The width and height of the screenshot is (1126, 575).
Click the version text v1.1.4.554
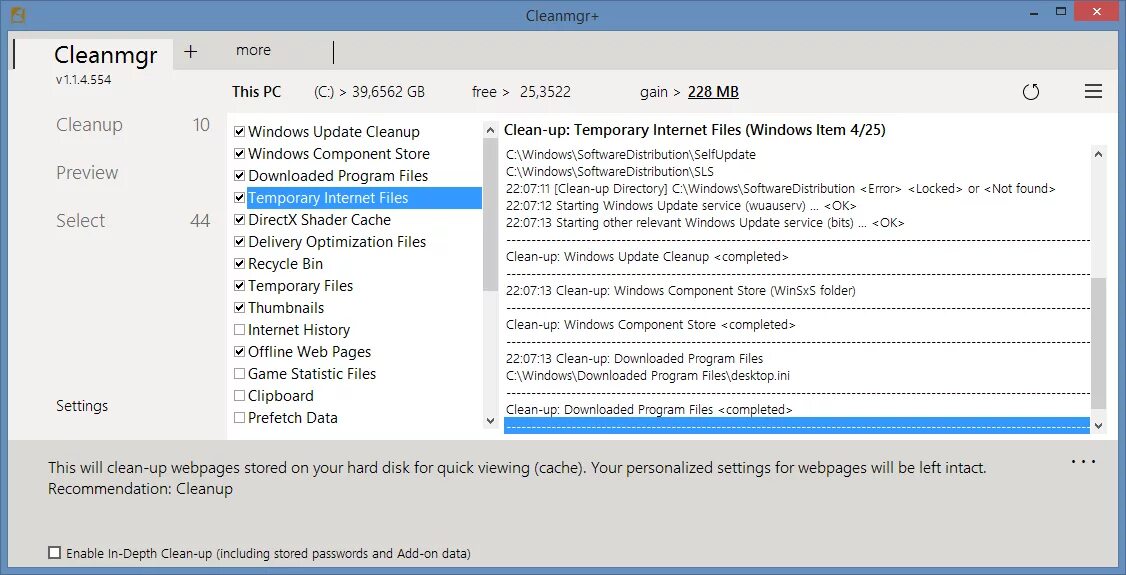(83, 80)
